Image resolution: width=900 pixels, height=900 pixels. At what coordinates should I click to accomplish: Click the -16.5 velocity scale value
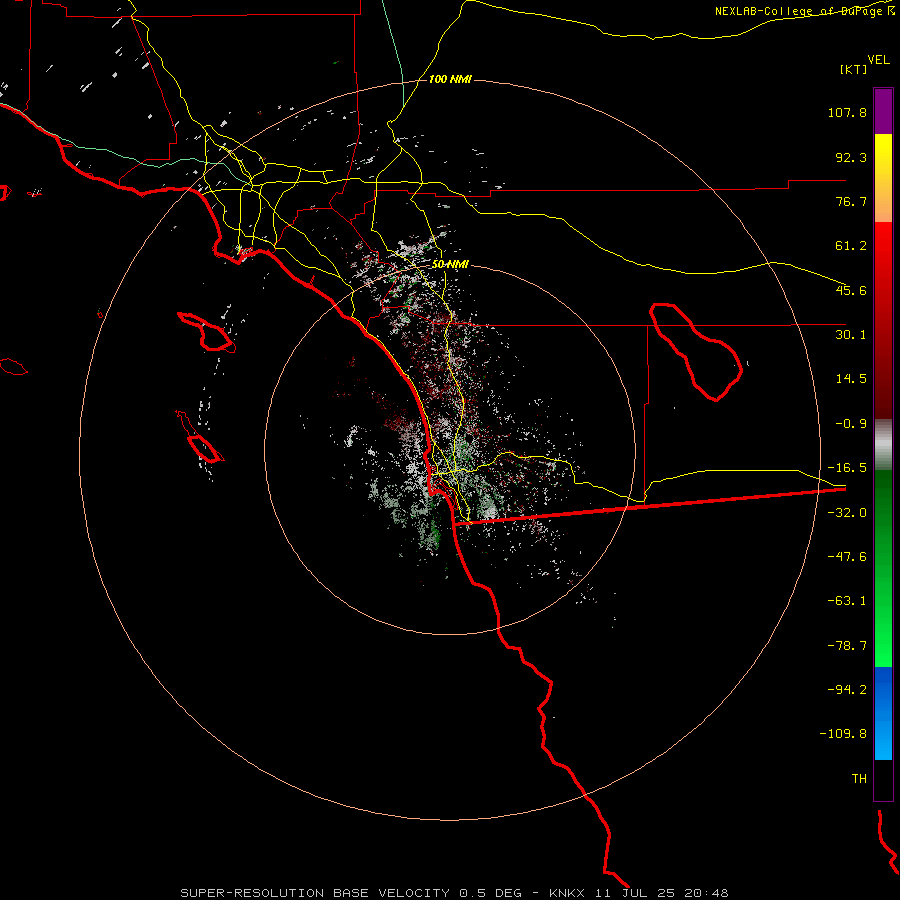847,468
